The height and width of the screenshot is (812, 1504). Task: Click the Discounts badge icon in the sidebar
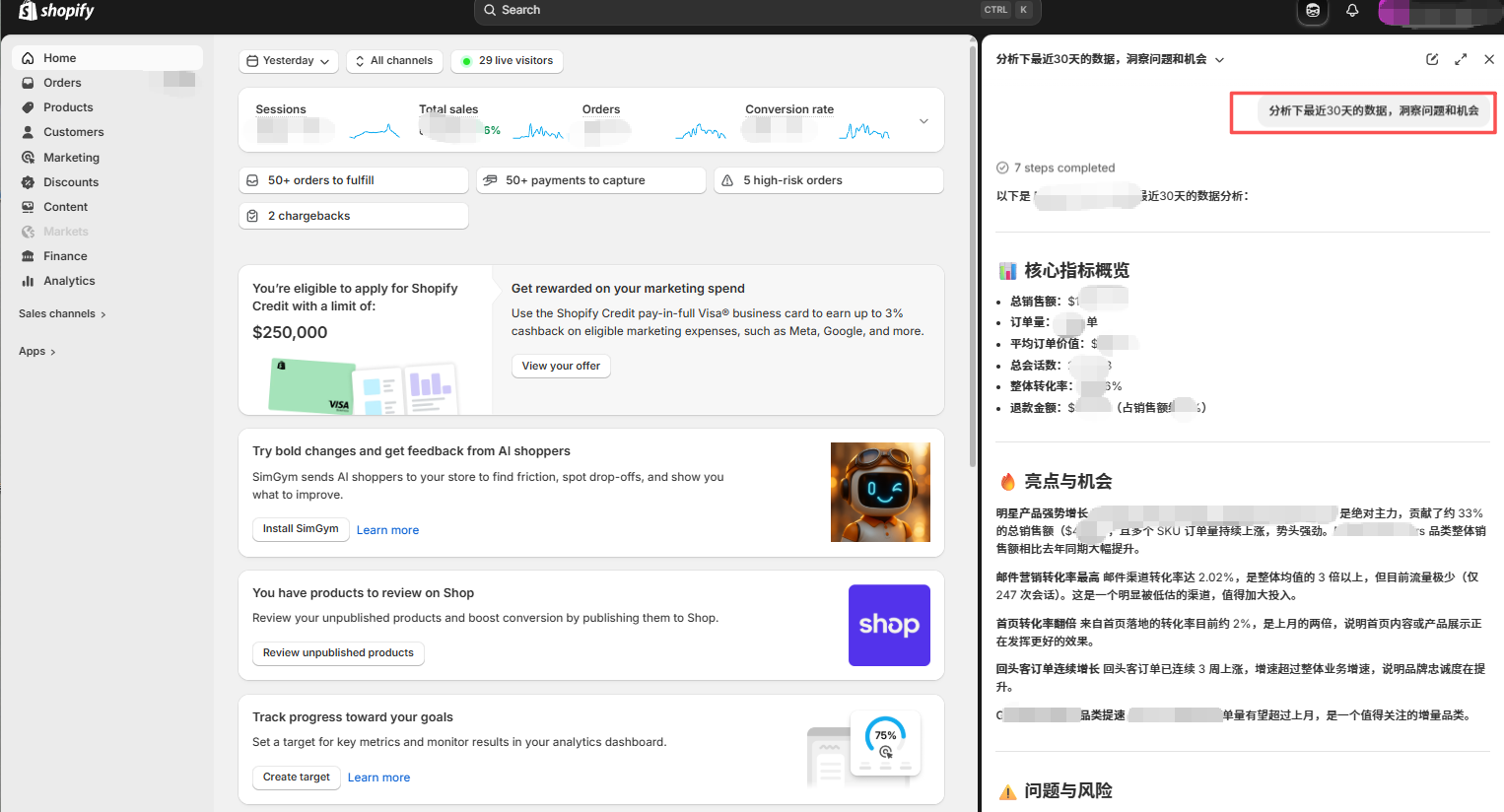tap(28, 182)
